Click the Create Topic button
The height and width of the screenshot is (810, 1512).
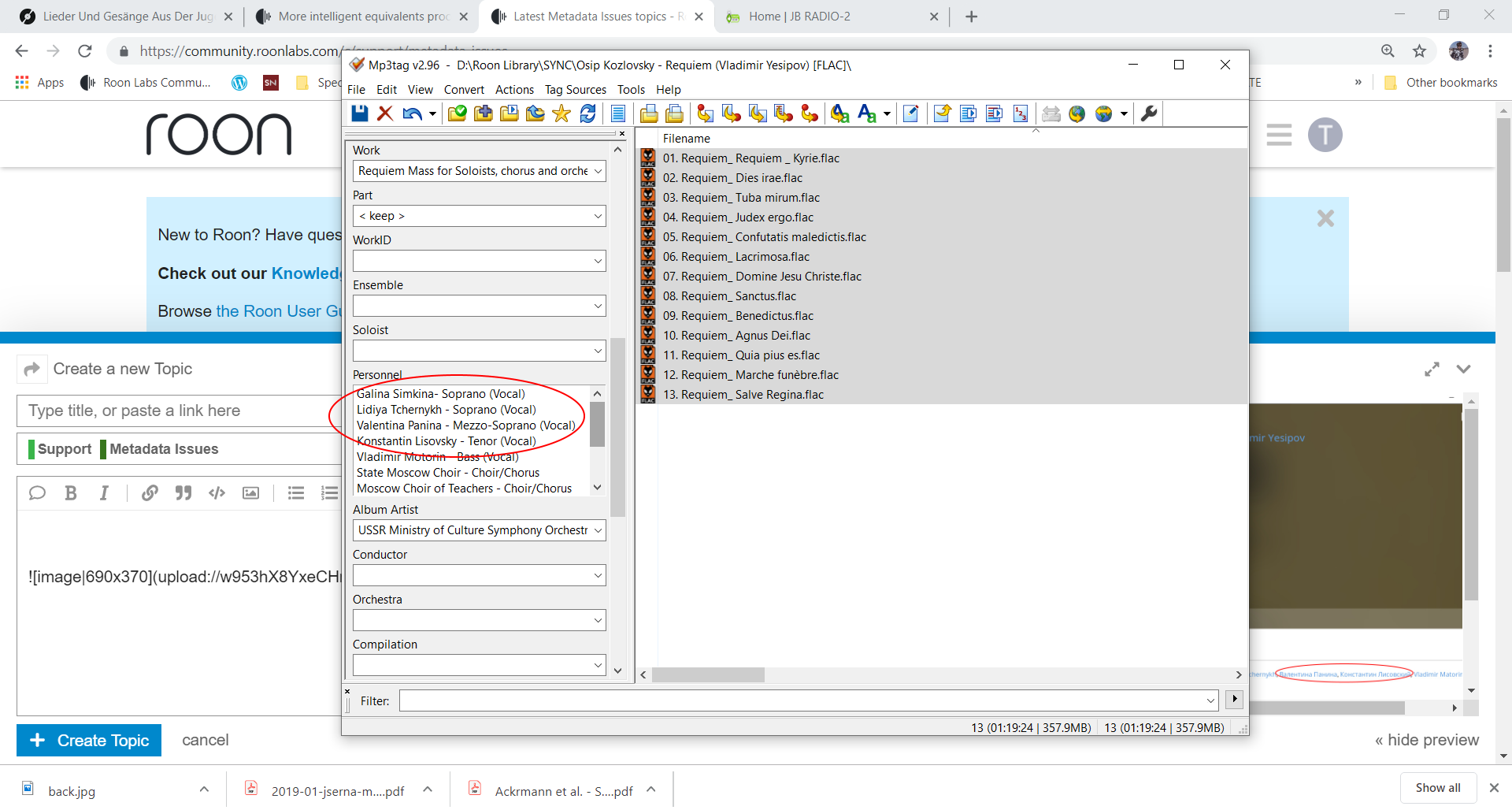pos(89,740)
